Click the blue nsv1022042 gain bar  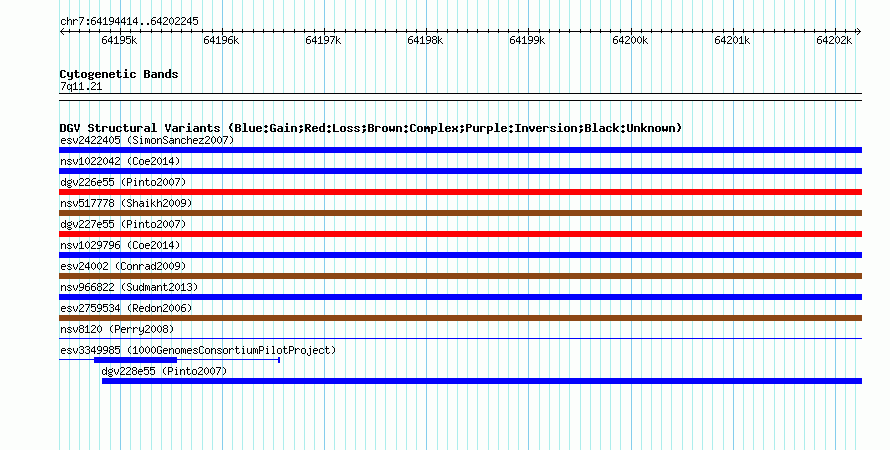click(460, 171)
